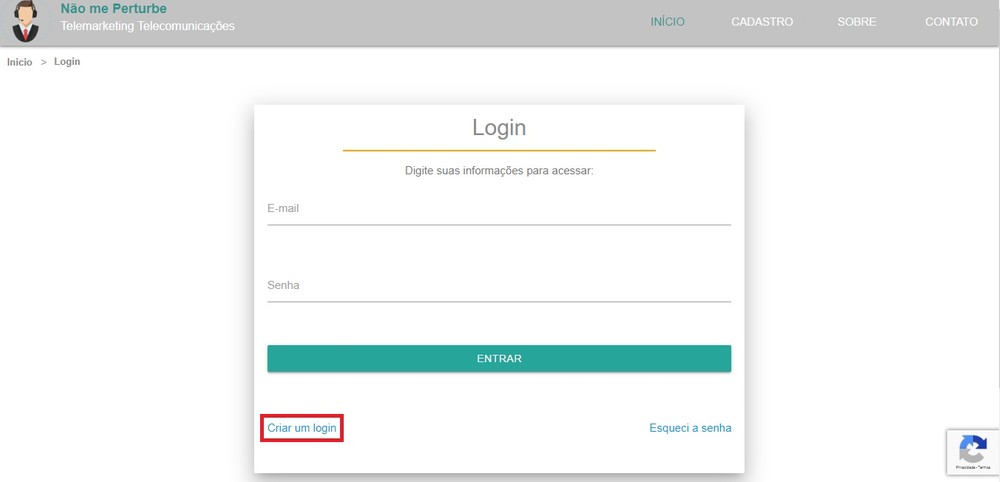Image resolution: width=1000 pixels, height=482 pixels.
Task: Click 'Digite suas informações para acessar' text
Action: (x=499, y=171)
